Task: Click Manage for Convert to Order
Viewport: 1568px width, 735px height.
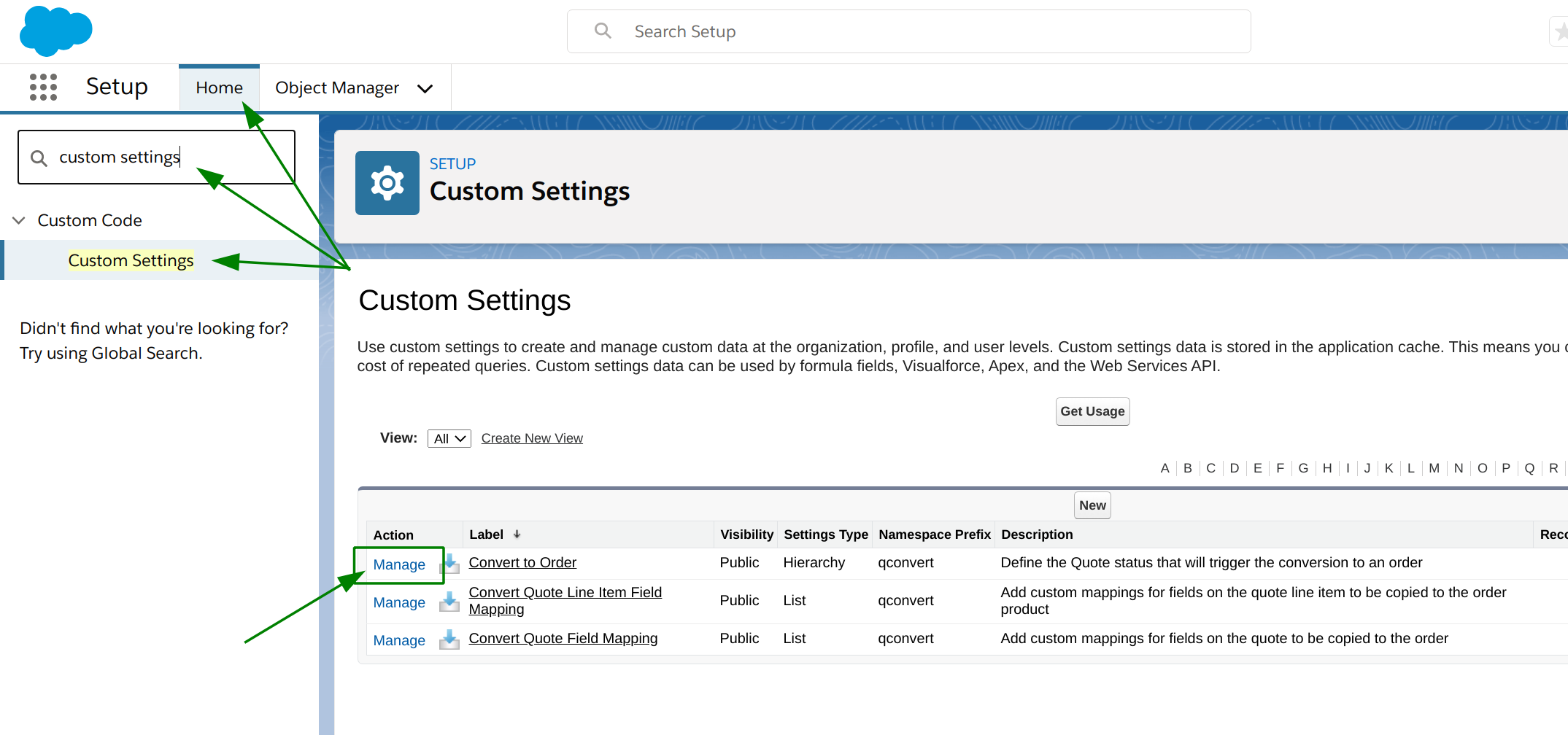Action: [399, 564]
